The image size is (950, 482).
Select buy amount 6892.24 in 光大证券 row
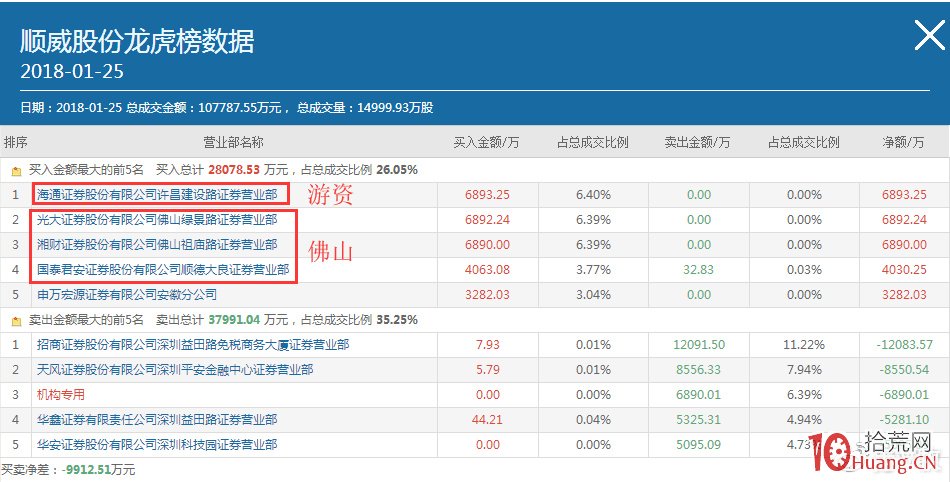pyautogui.click(x=488, y=220)
